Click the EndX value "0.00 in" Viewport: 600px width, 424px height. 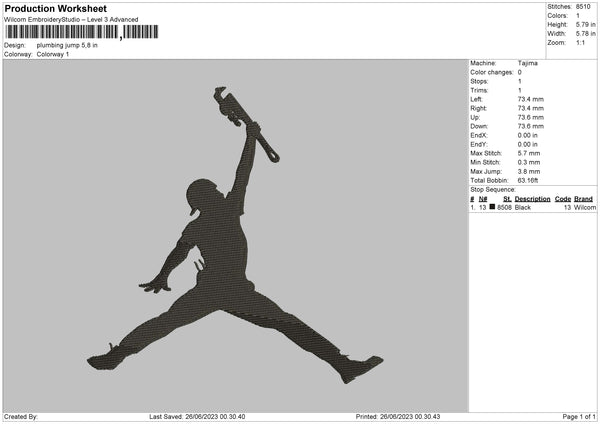click(x=528, y=135)
